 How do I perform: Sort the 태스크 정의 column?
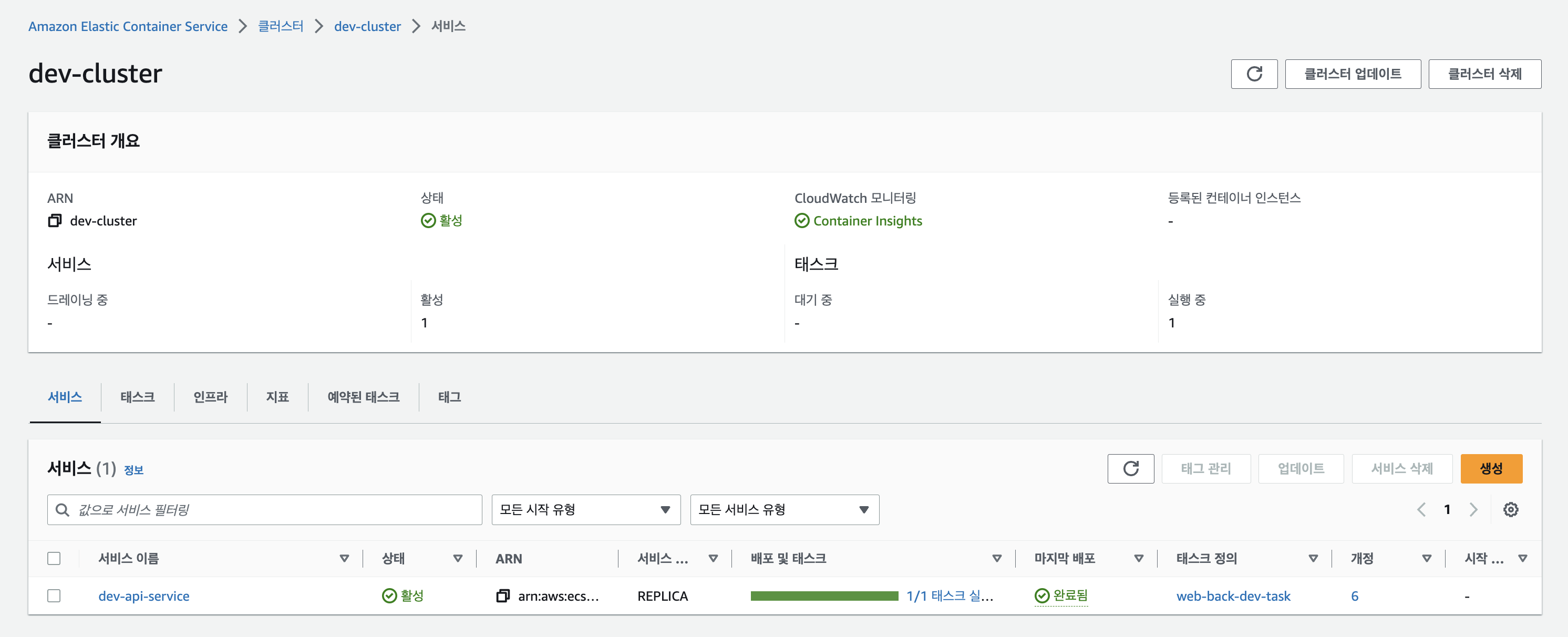click(x=1313, y=558)
